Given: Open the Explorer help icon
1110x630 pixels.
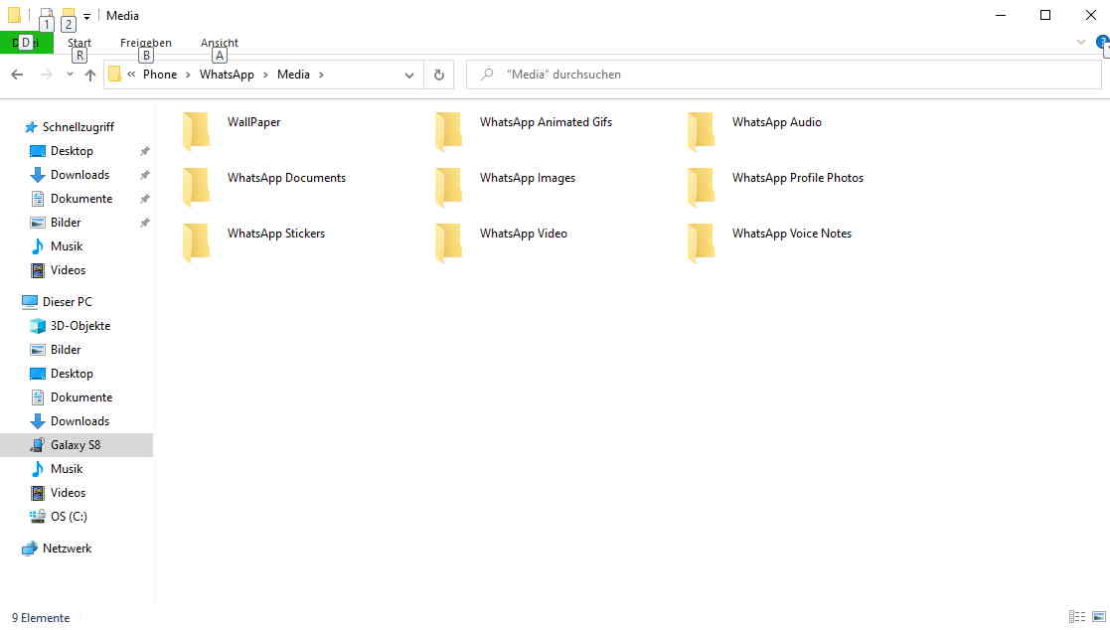Looking at the screenshot, I should tap(1102, 42).
